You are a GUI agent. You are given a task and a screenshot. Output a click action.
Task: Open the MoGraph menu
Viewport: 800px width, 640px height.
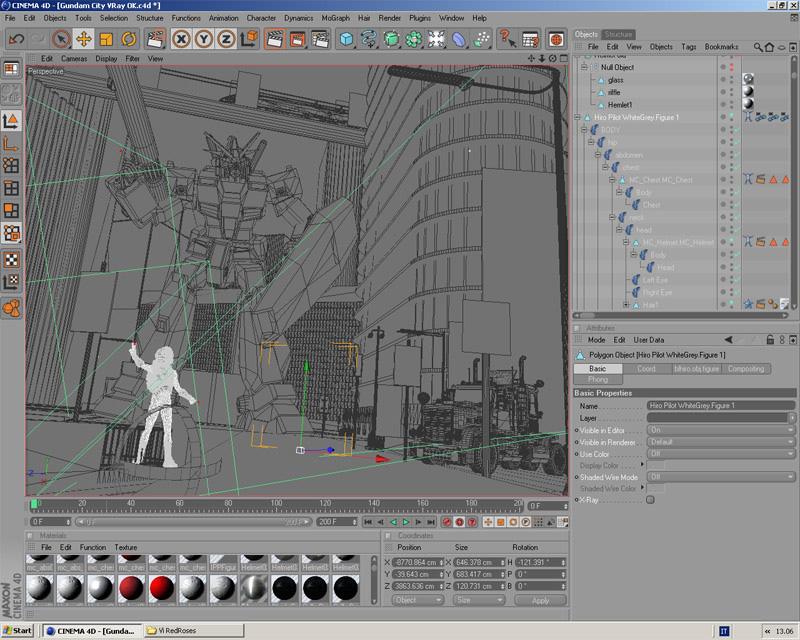click(x=336, y=18)
